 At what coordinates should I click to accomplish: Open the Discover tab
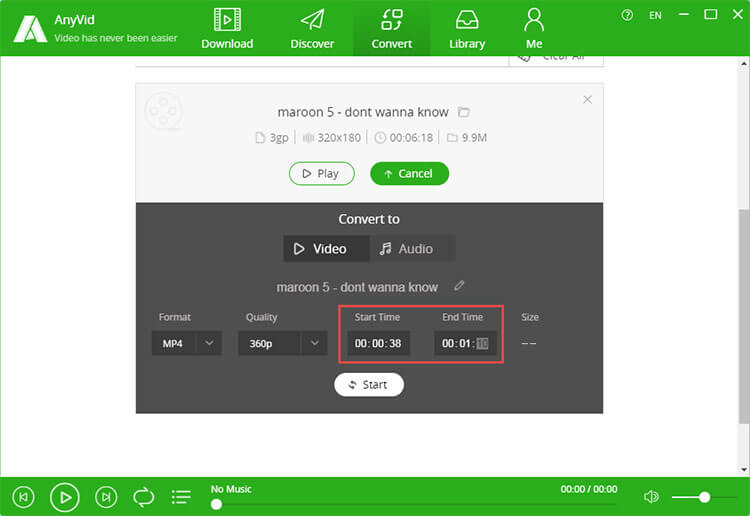tap(312, 29)
